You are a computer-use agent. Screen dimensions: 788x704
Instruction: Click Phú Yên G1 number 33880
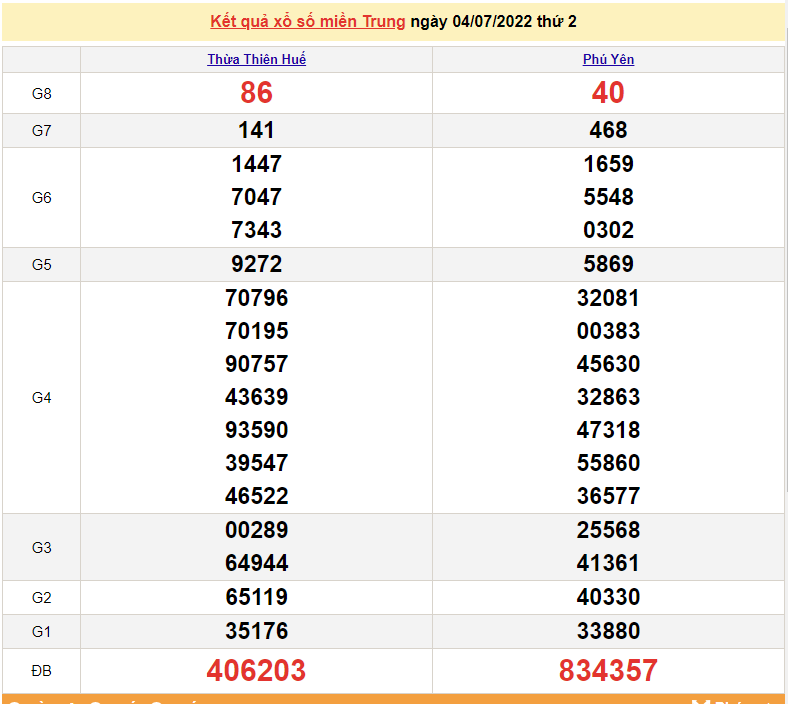click(608, 631)
